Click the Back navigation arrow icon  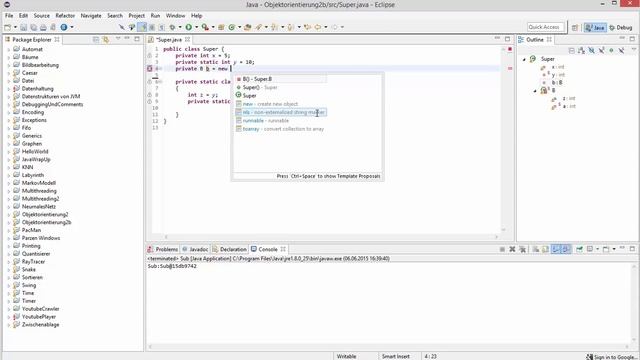click(318, 27)
